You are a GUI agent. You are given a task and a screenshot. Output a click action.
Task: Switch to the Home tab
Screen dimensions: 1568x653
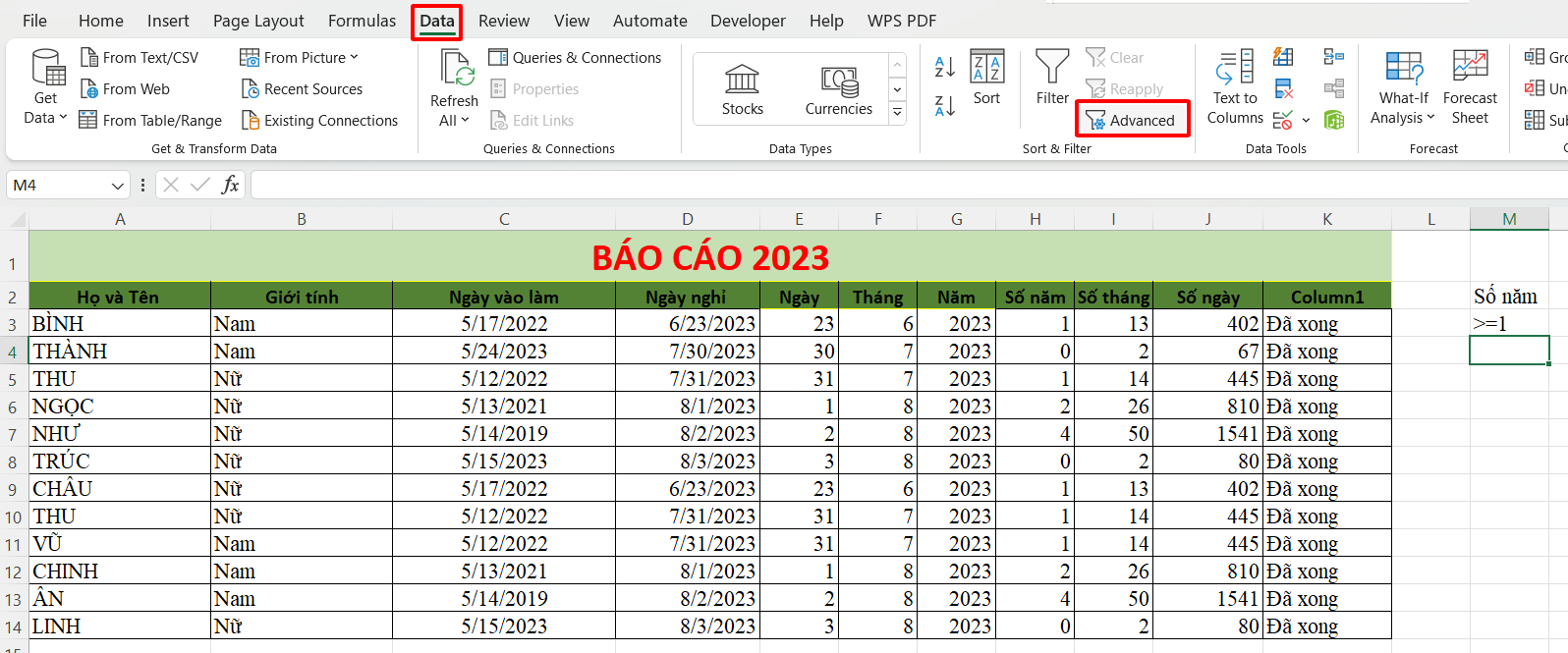pyautogui.click(x=101, y=21)
